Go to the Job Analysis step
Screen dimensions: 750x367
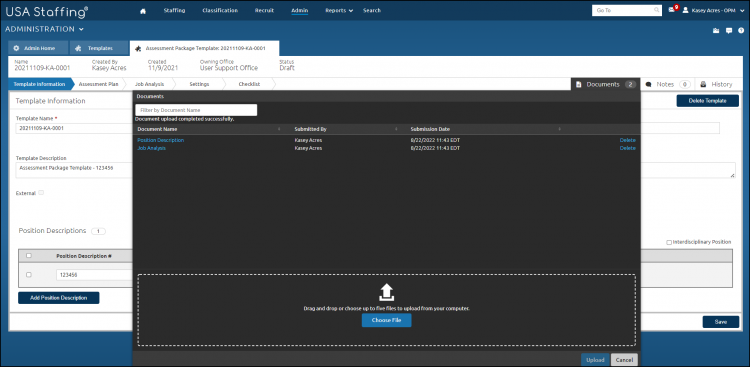tap(149, 84)
